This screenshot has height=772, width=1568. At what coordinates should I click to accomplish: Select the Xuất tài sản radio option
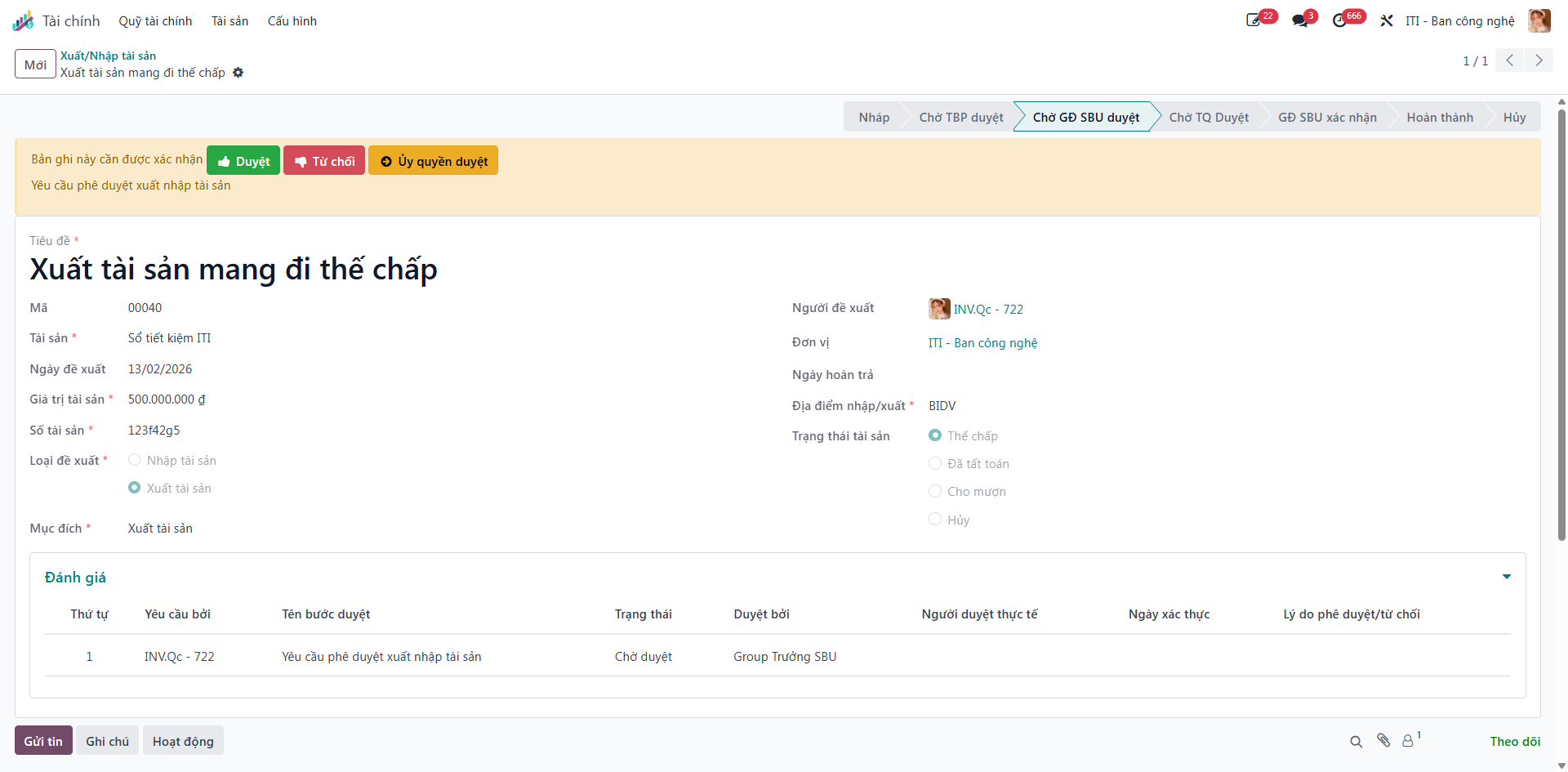click(135, 488)
